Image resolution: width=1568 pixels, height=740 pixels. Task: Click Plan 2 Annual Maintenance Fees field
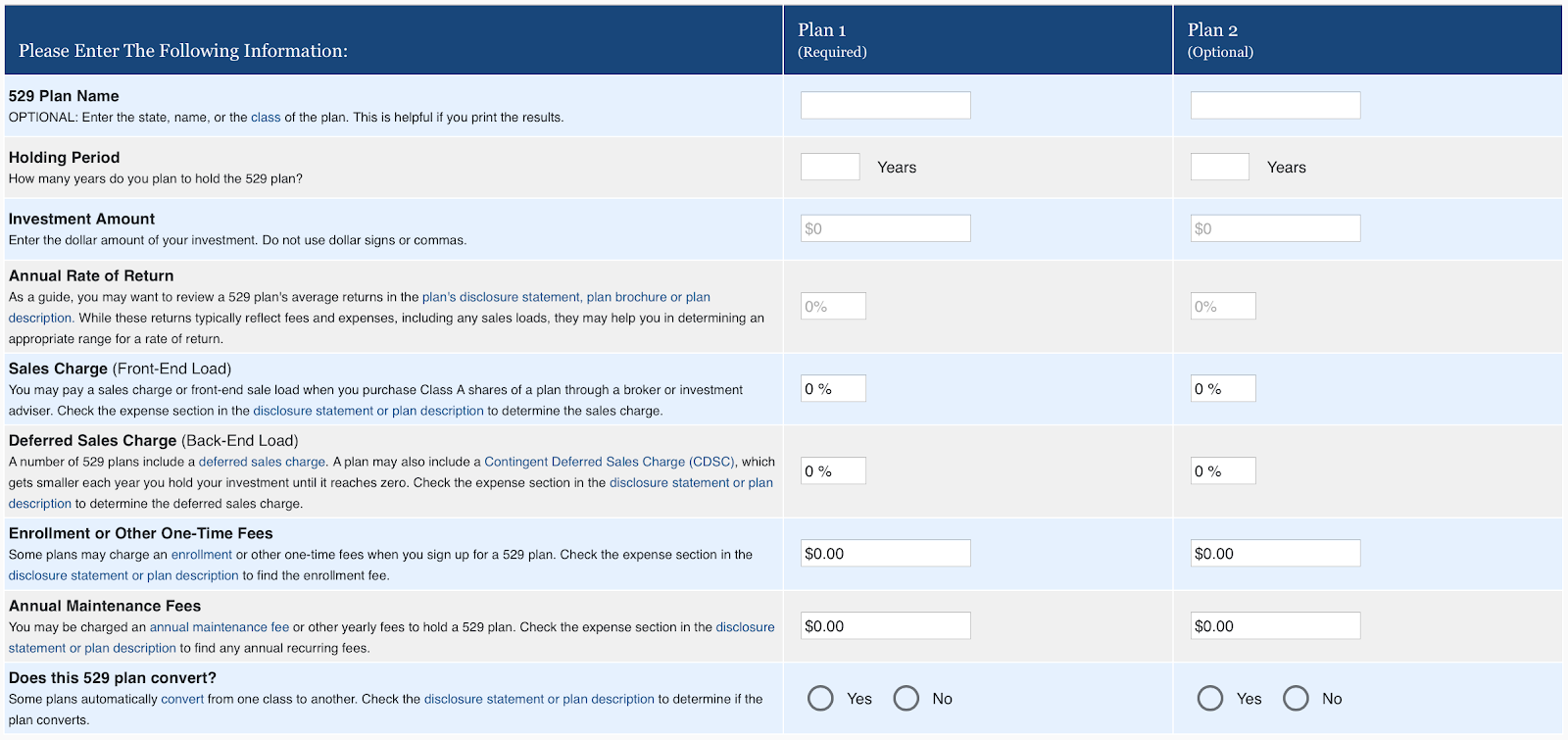click(x=1275, y=625)
